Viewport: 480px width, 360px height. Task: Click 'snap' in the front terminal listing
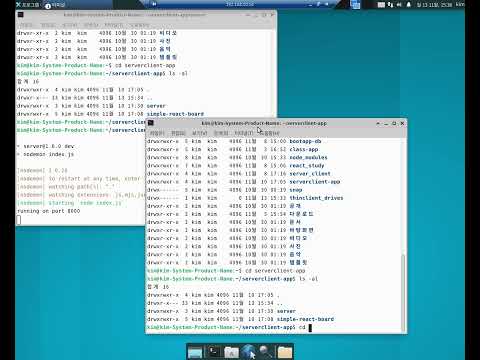296,190
